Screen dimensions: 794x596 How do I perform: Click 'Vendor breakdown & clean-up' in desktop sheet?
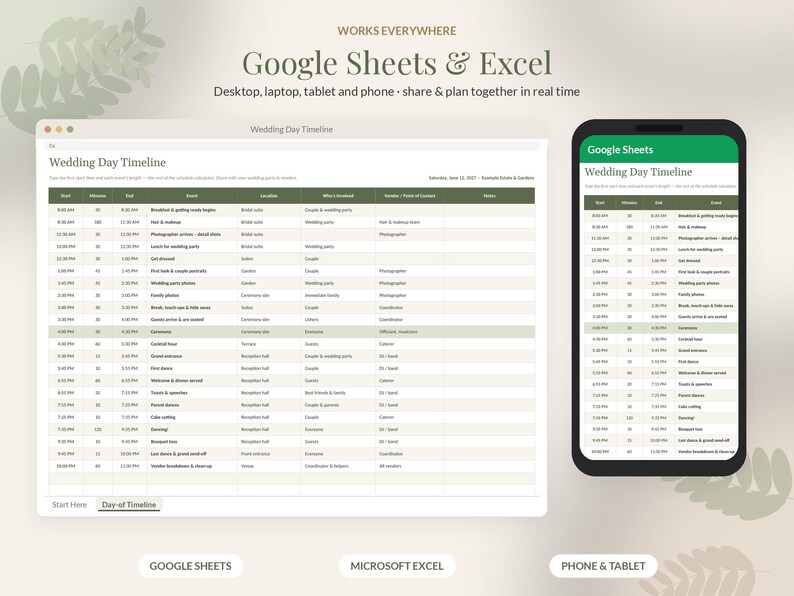(181, 466)
